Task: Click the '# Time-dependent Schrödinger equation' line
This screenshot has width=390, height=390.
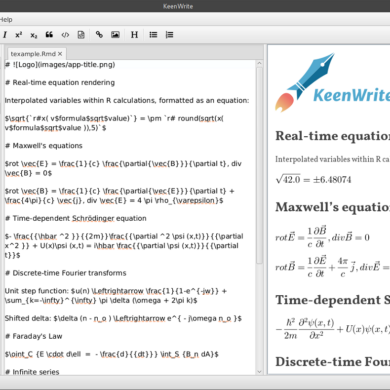Action: (76, 218)
